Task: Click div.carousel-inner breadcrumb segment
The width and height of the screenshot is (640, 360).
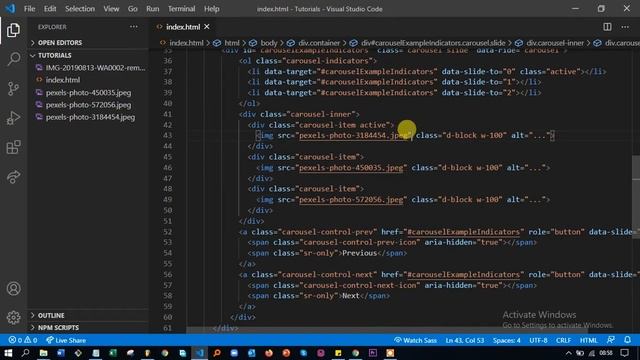Action: pyautogui.click(x=555, y=43)
